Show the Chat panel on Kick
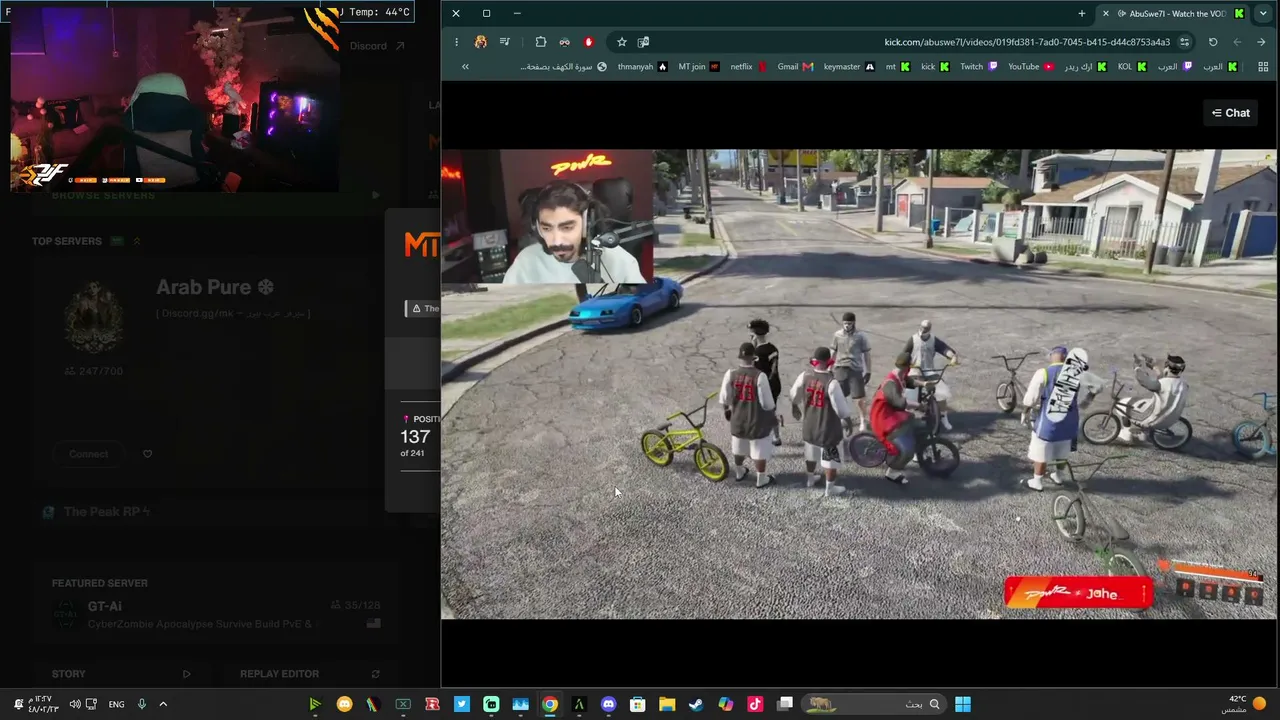Image resolution: width=1280 pixels, height=720 pixels. coord(1230,113)
